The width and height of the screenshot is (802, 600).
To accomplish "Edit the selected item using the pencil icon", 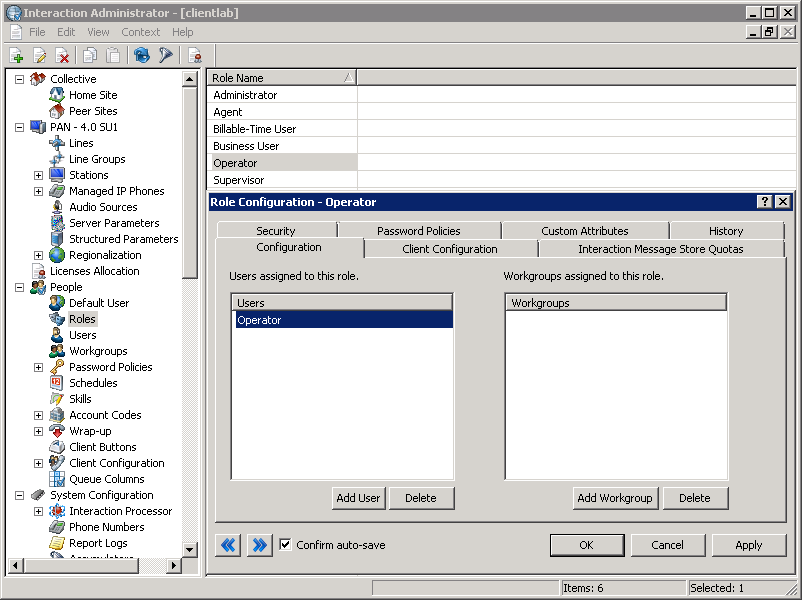I will pyautogui.click(x=40, y=55).
